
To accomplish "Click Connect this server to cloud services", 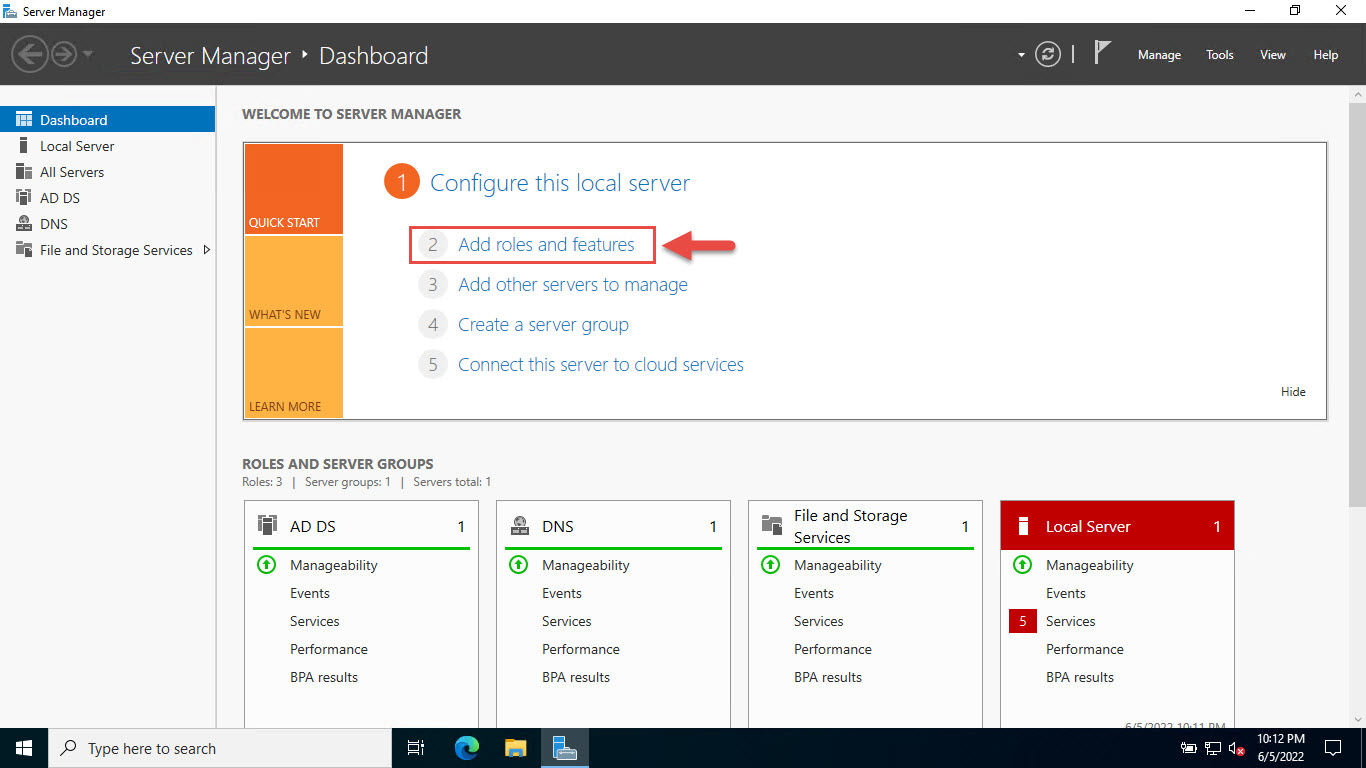I will [x=601, y=365].
